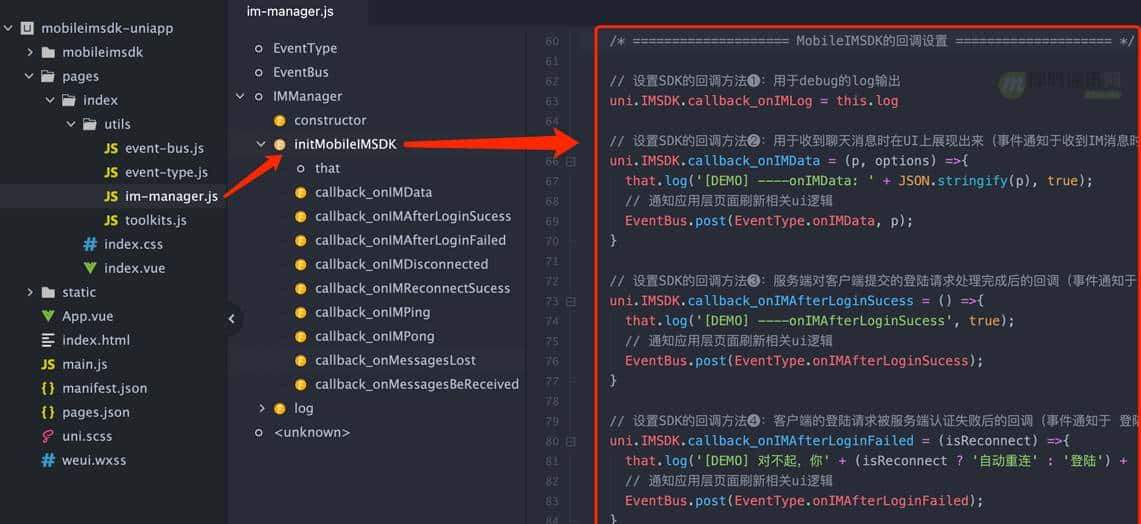Image resolution: width=1141 pixels, height=524 pixels.
Task: Click the log method icon in outline
Action: click(279, 408)
